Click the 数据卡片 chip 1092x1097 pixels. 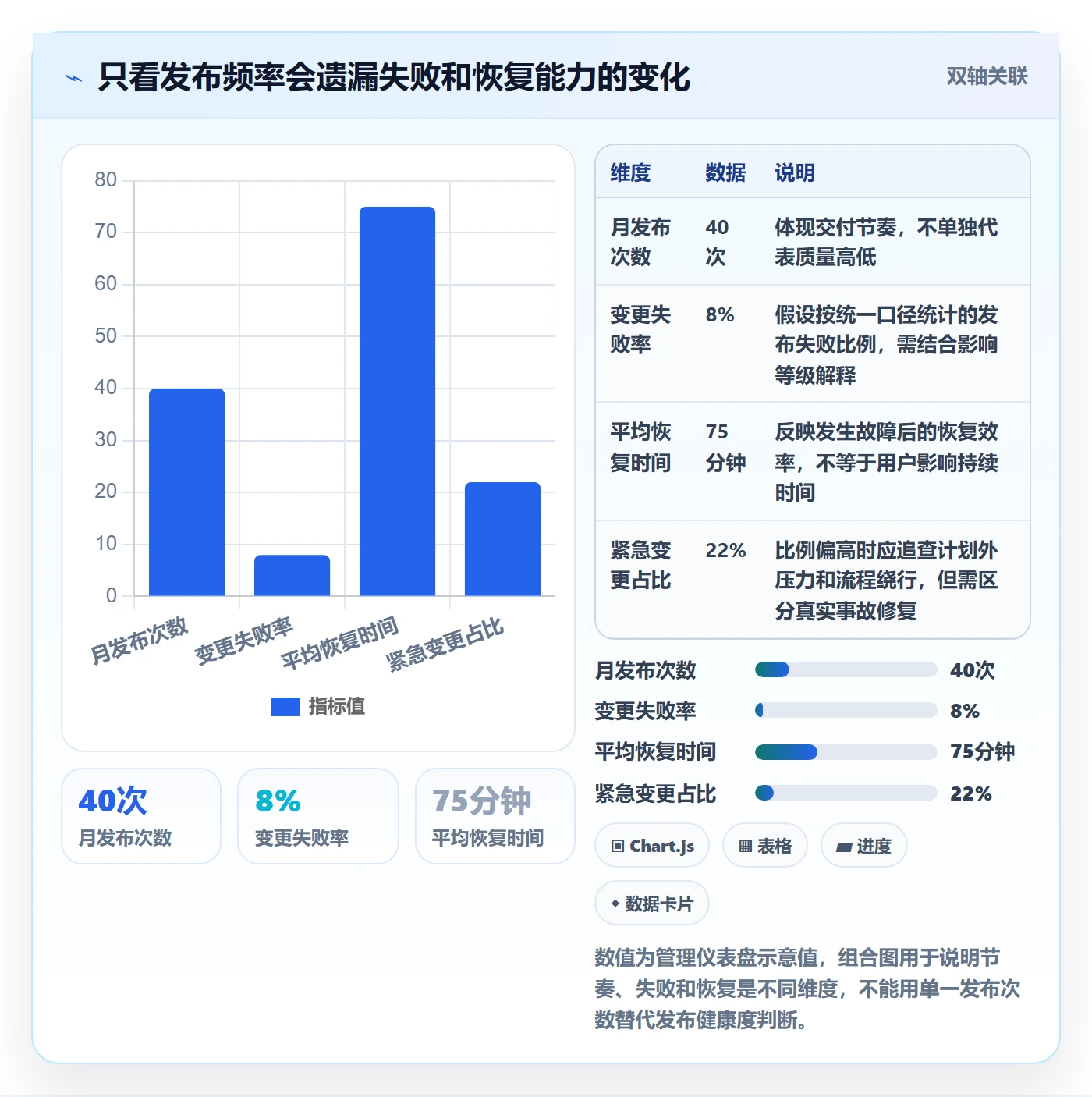point(652,904)
